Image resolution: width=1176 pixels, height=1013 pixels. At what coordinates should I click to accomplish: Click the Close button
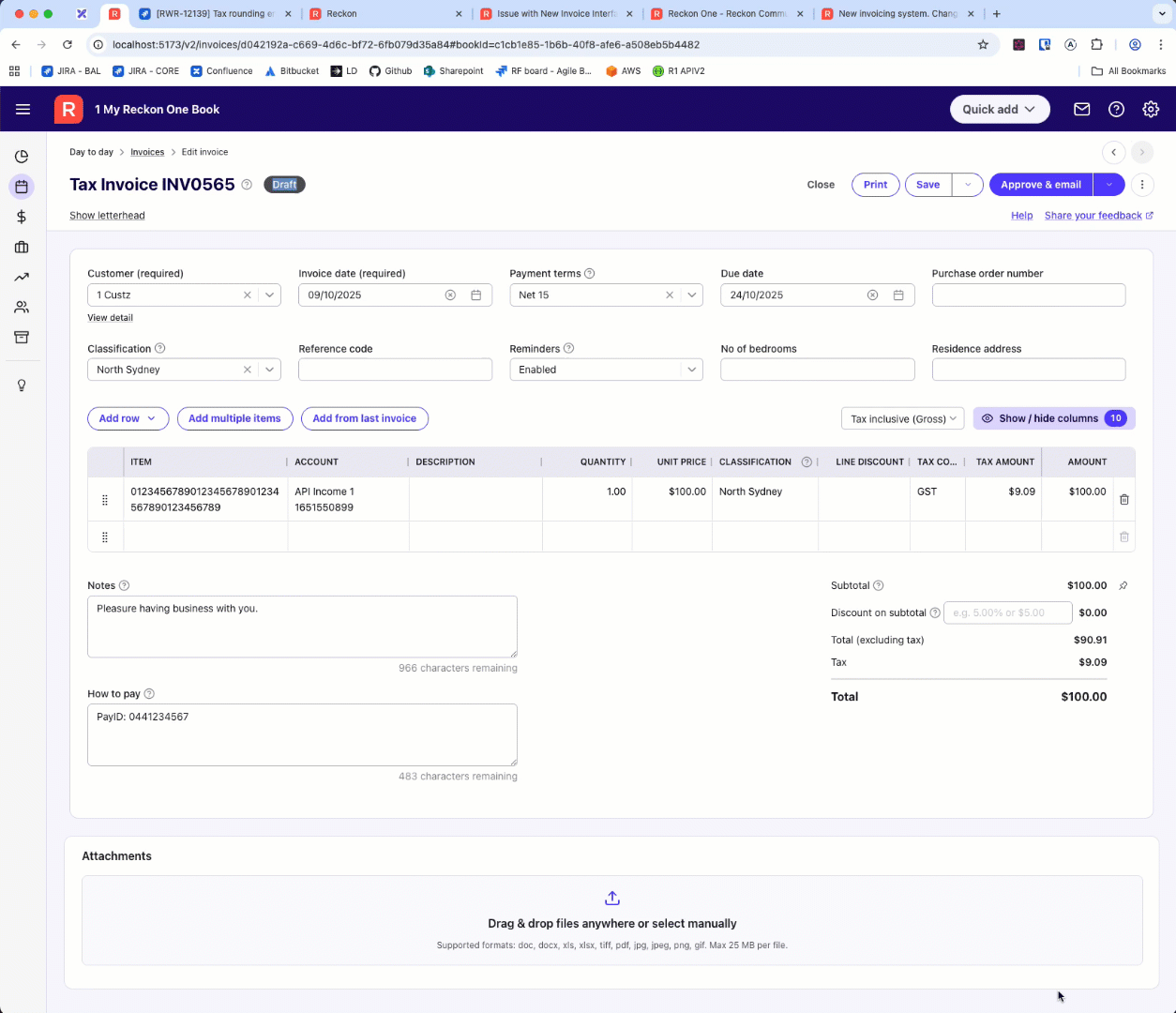click(821, 185)
